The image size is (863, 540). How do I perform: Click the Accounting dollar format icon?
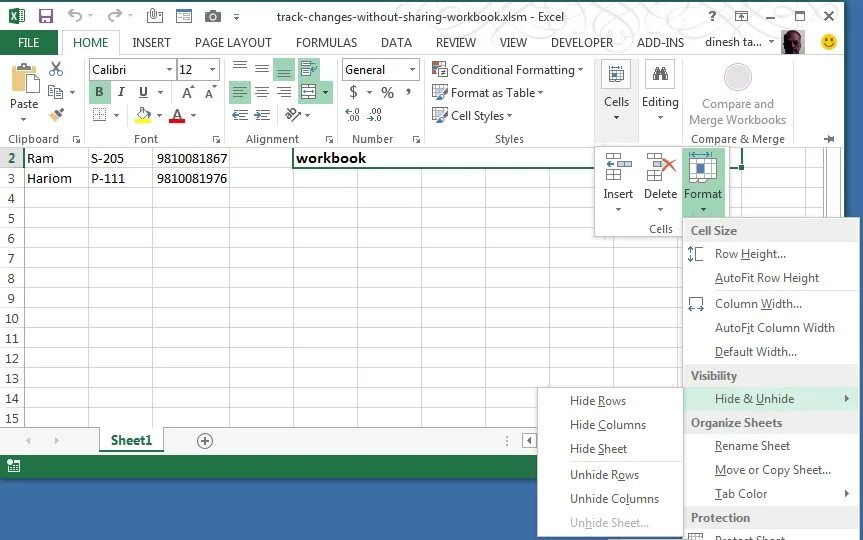353,92
